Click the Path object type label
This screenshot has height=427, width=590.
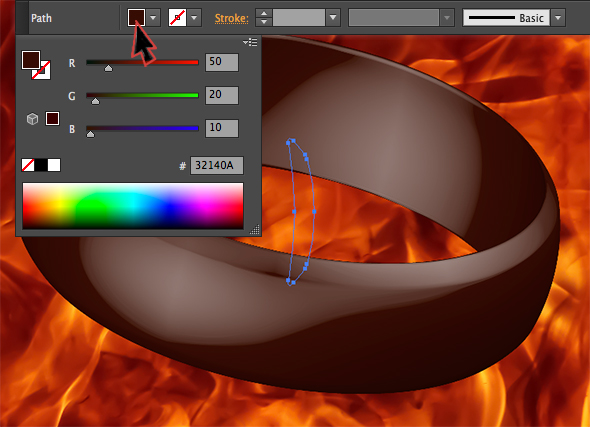[x=41, y=18]
